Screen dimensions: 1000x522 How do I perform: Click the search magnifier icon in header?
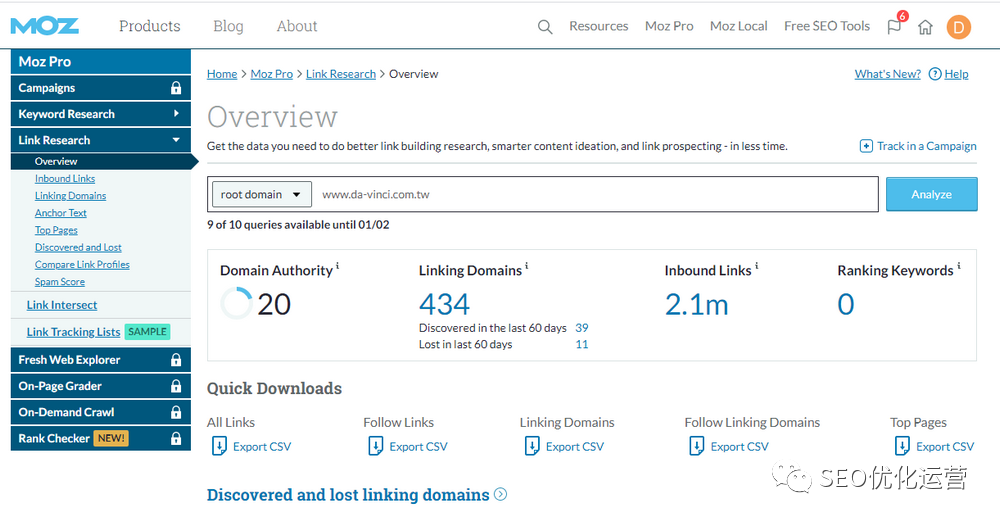tap(545, 27)
